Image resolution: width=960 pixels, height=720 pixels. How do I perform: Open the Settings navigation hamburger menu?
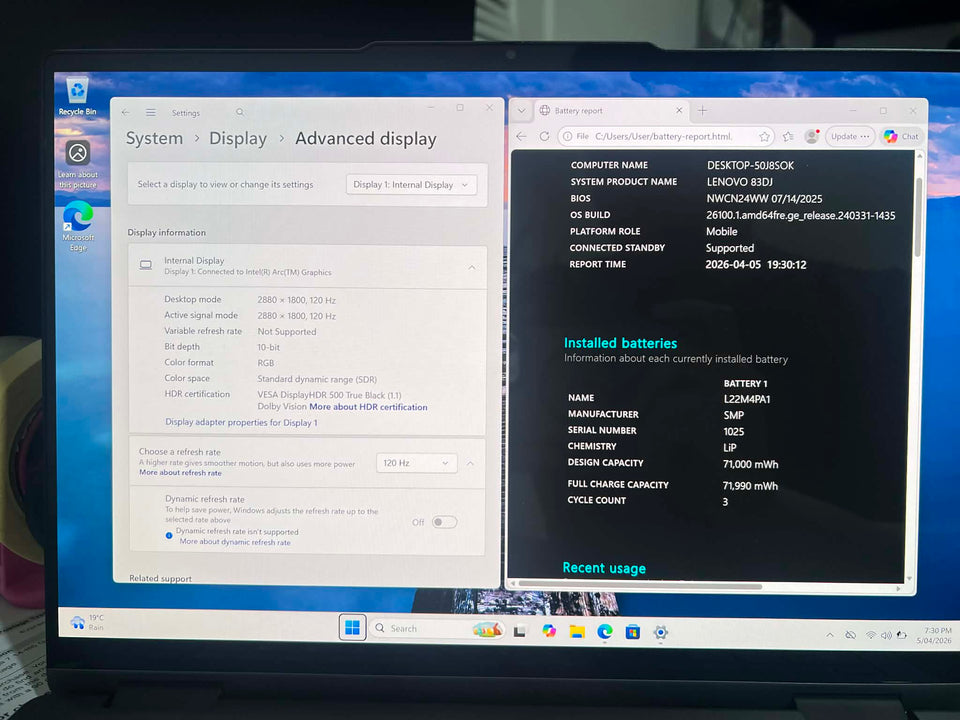point(151,113)
